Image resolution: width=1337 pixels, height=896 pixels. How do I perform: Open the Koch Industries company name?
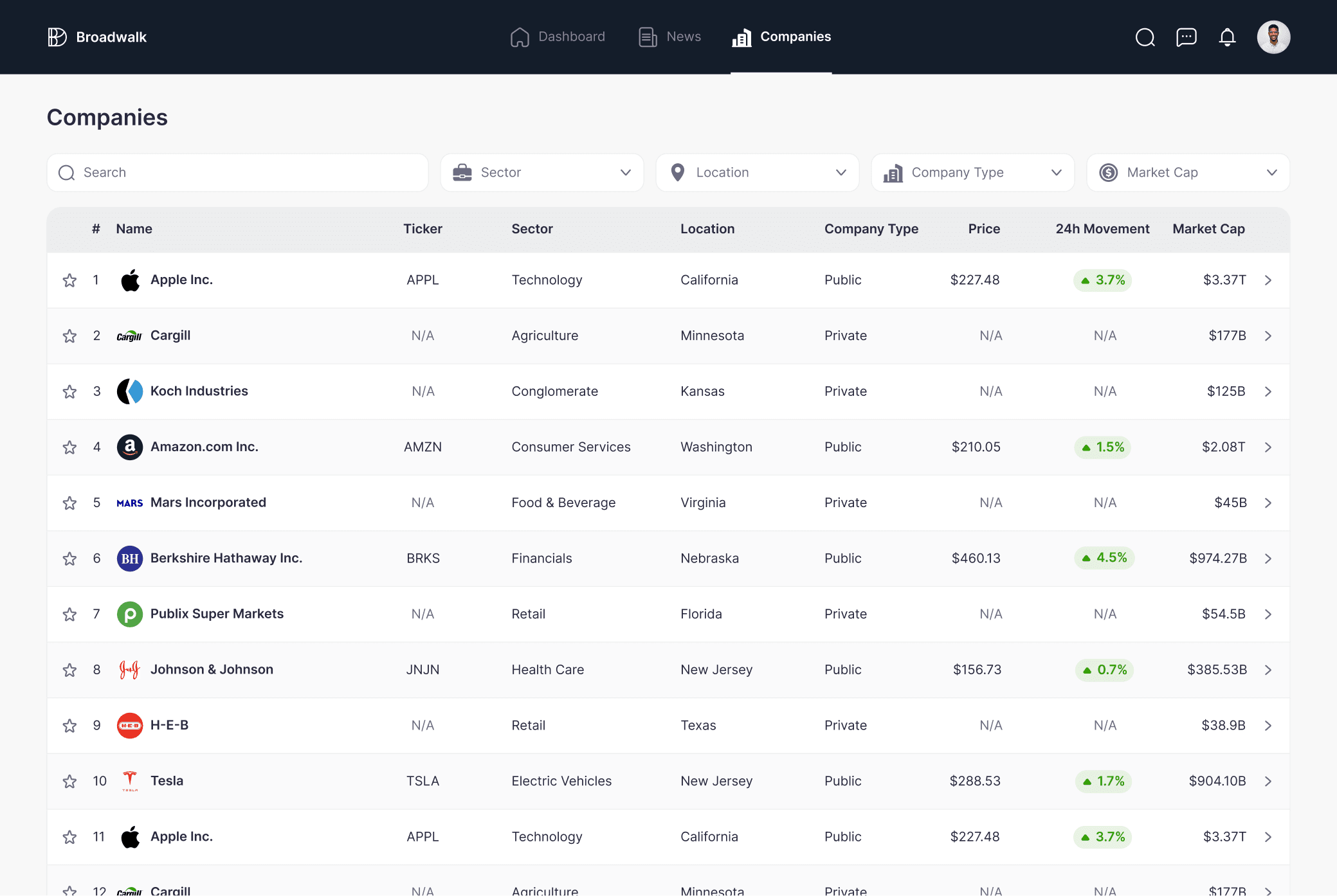coord(199,391)
